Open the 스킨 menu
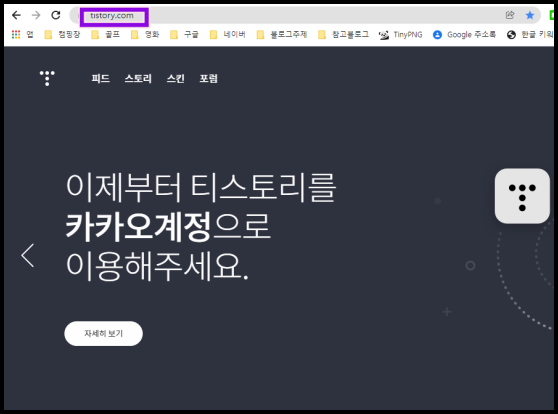Screen dimensions: 558x414 point(176,78)
